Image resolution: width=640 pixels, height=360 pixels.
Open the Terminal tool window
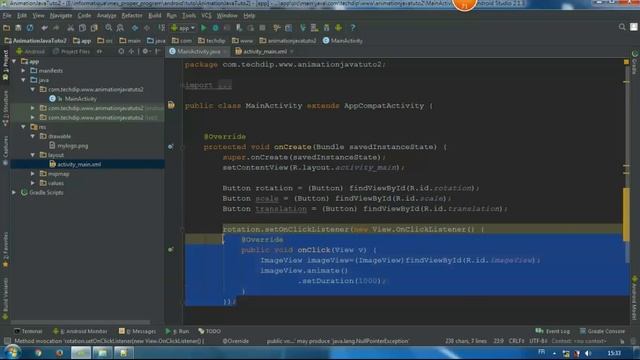click(28, 331)
